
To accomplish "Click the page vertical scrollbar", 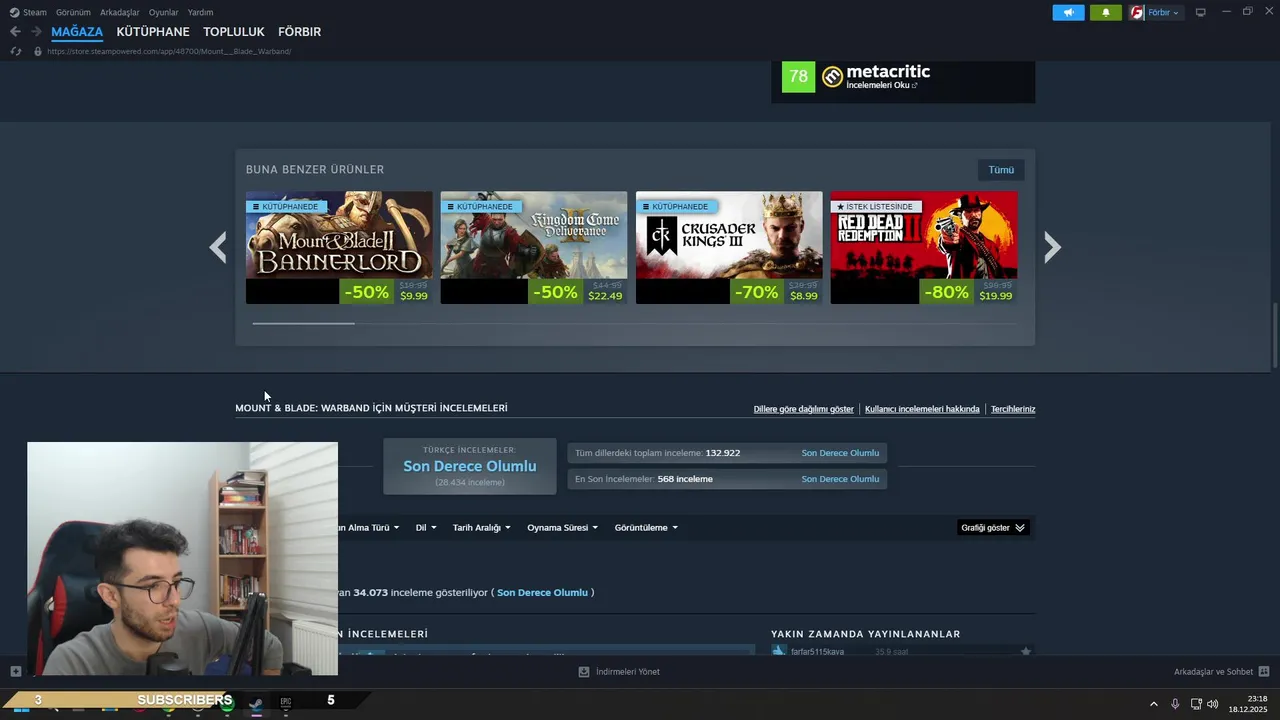I will (x=1275, y=335).
